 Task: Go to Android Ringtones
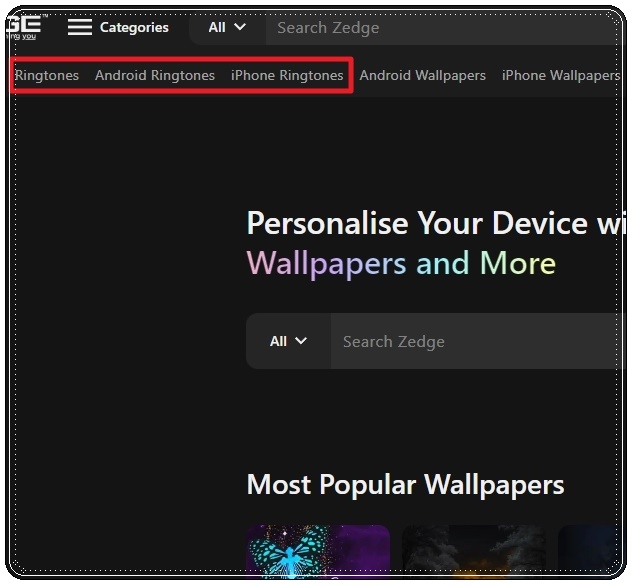point(155,75)
